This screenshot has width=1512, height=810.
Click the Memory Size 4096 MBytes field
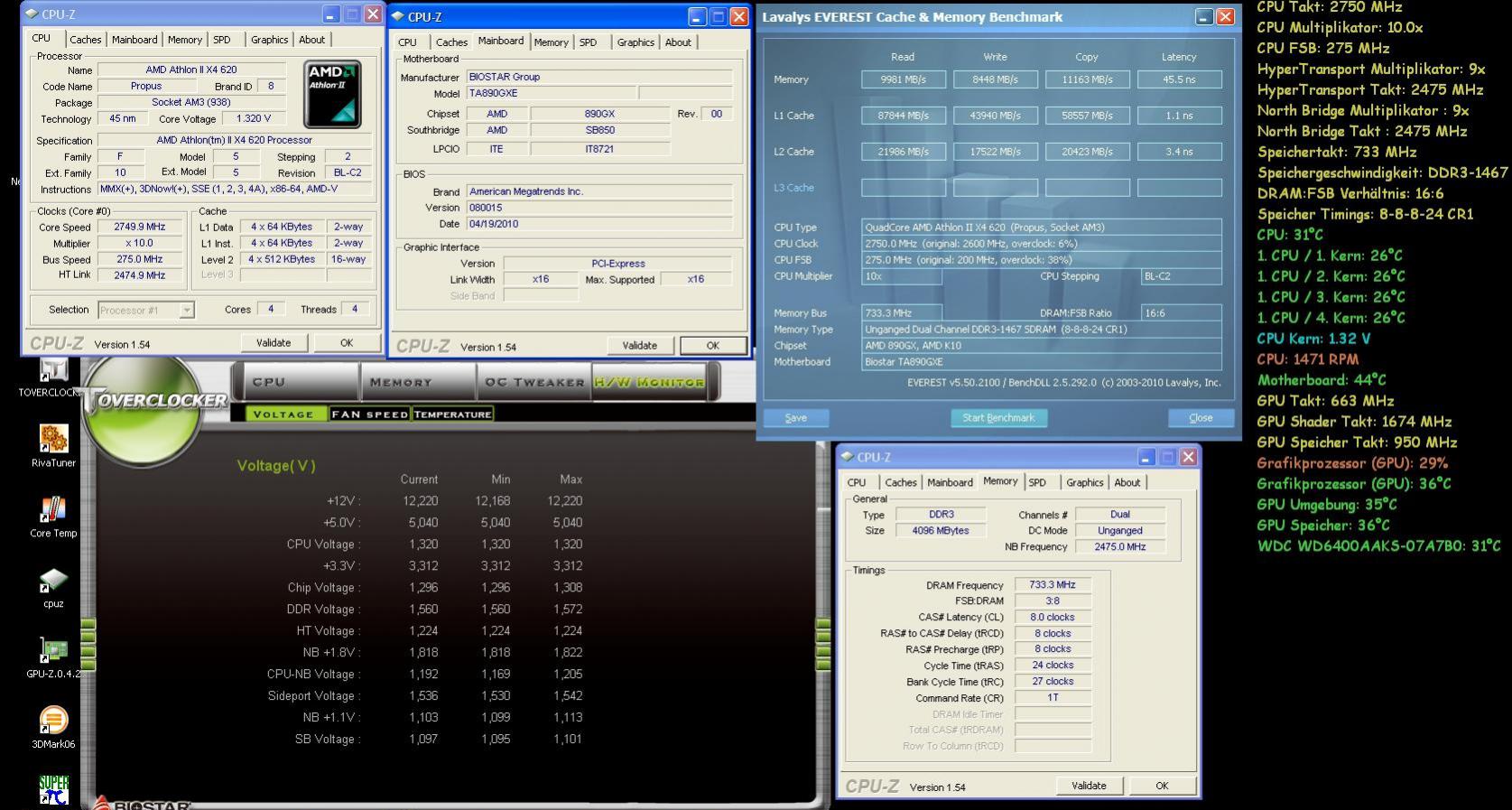tap(941, 530)
